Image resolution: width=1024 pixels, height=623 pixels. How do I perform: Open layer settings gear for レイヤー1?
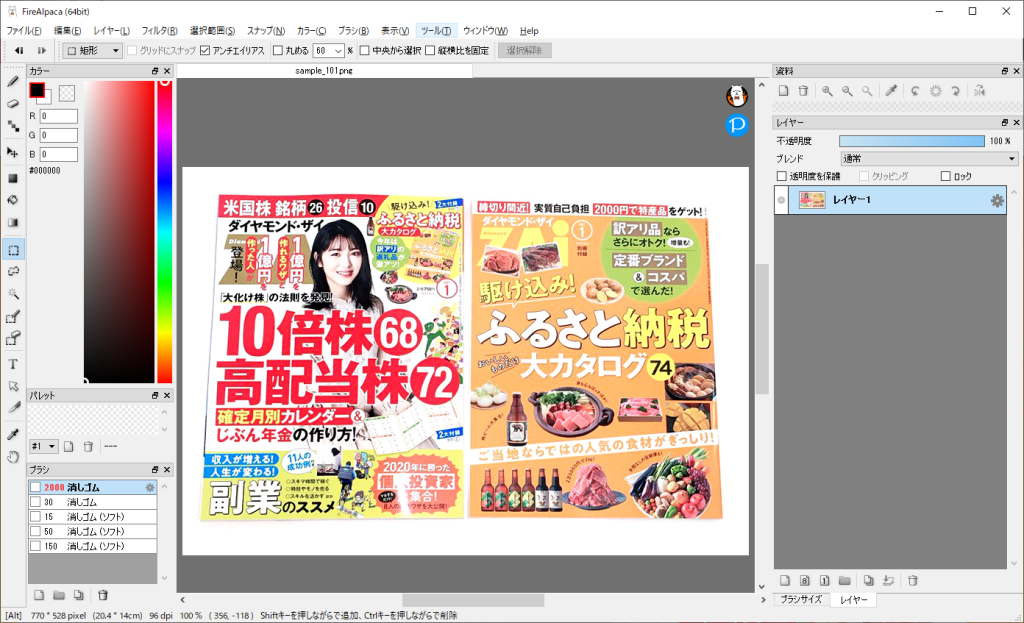997,200
